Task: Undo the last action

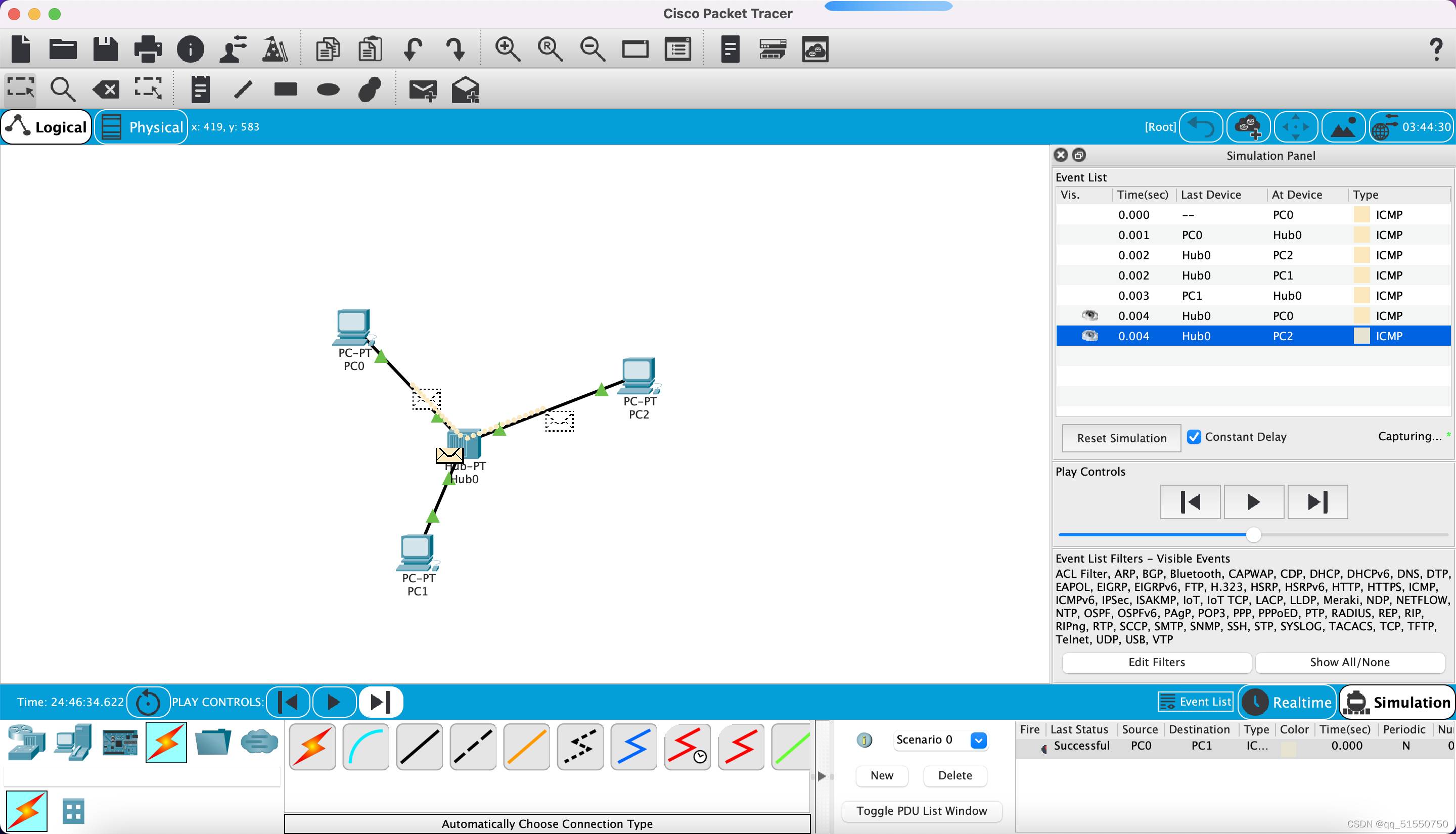Action: (413, 49)
